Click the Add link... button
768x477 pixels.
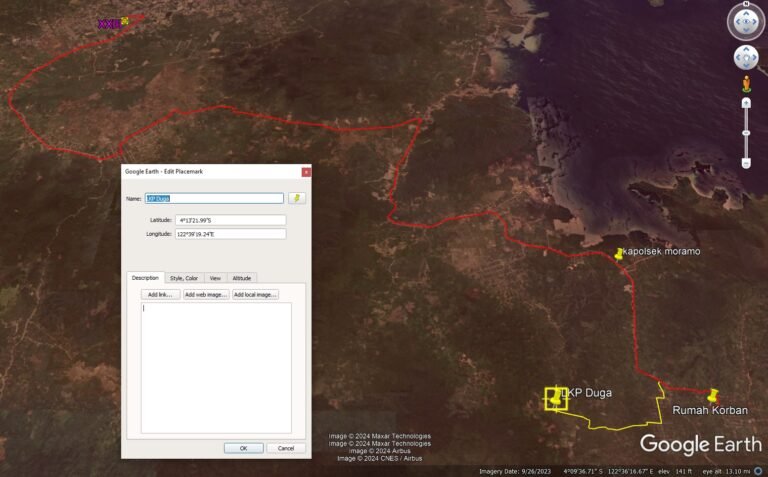pyautogui.click(x=160, y=294)
